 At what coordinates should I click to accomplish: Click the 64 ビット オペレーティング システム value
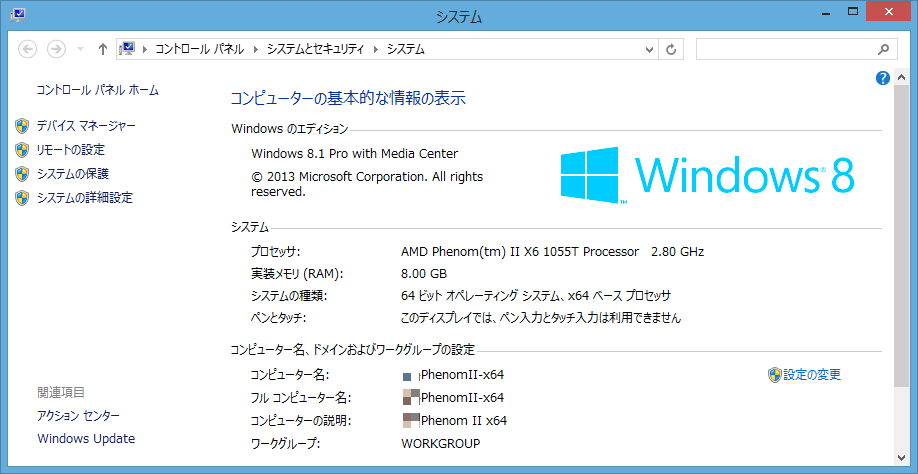click(x=536, y=296)
